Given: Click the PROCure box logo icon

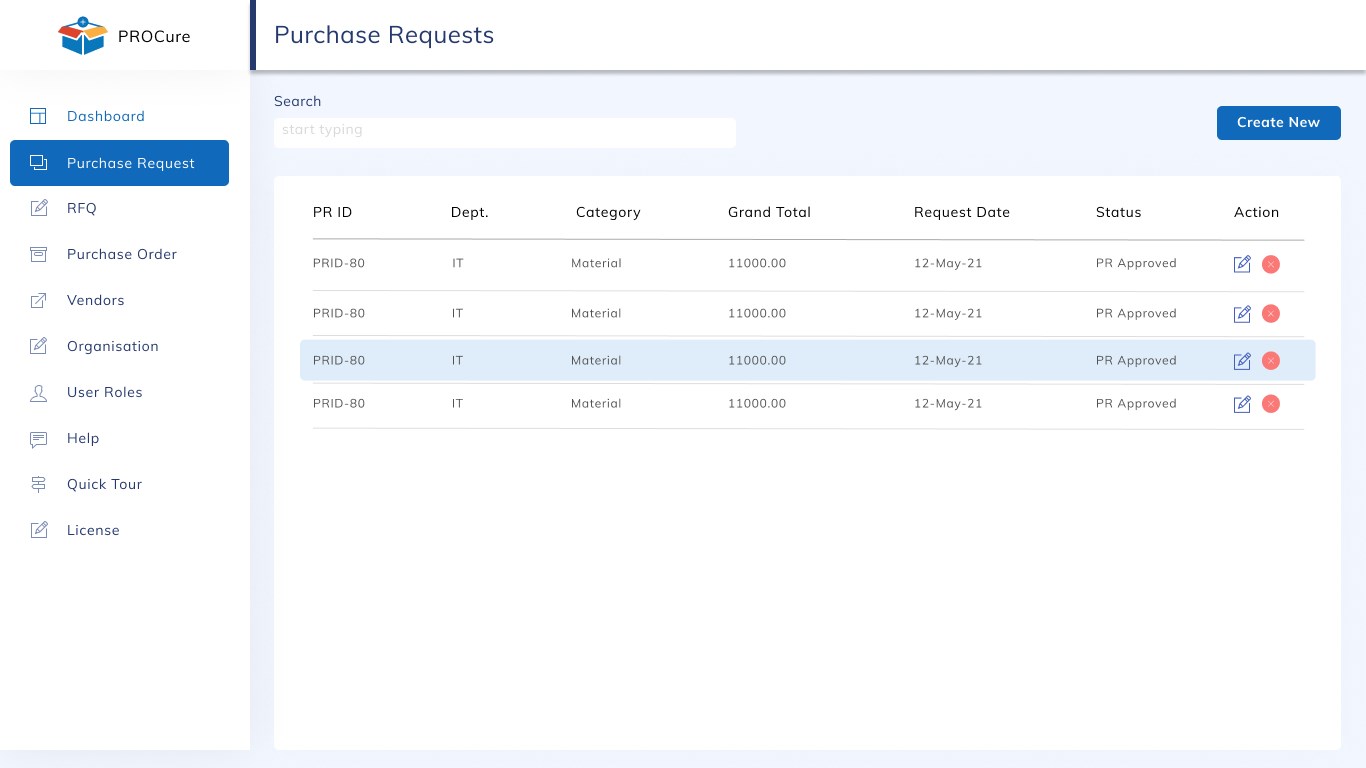Looking at the screenshot, I should [x=82, y=36].
